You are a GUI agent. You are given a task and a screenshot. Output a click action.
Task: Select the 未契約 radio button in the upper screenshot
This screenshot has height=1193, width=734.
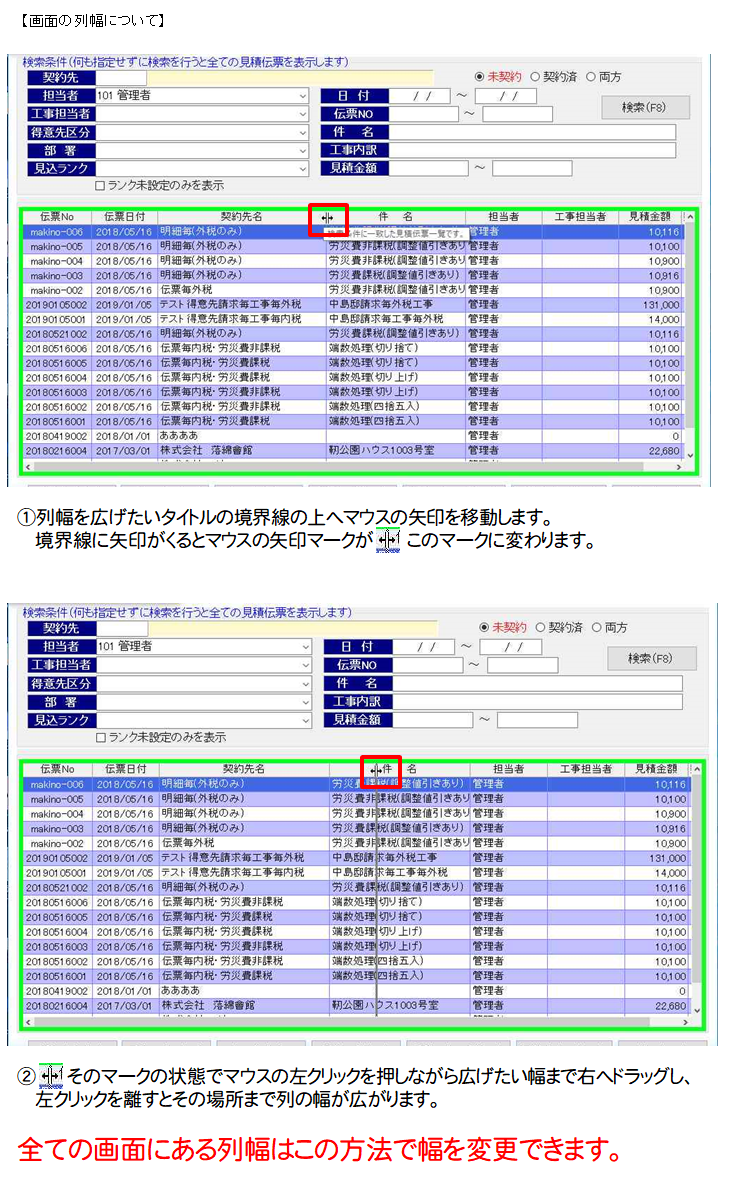click(x=481, y=77)
